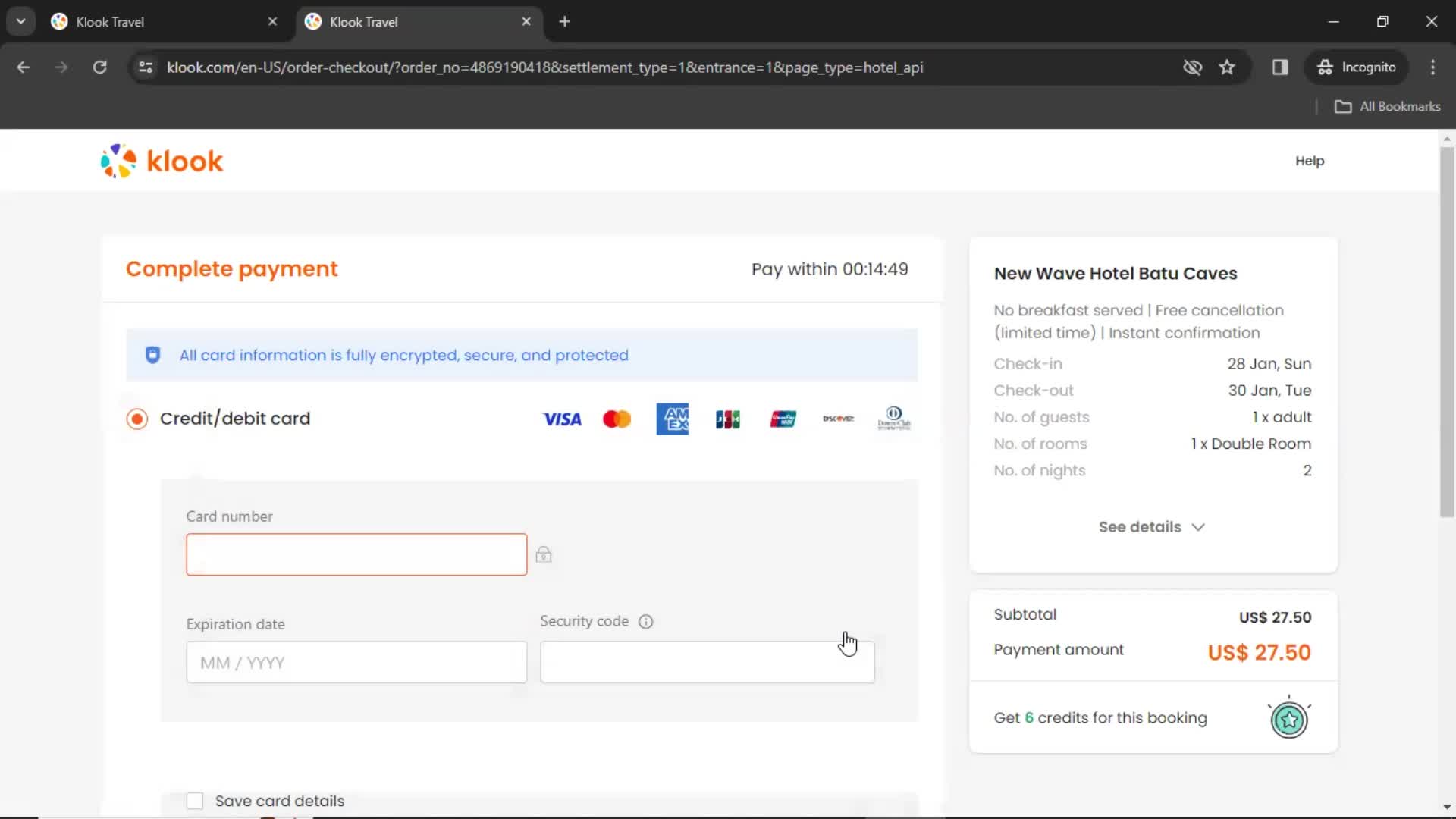Screen dimensions: 1456x819
Task: Open the browser side panel
Action: pos(1280,67)
